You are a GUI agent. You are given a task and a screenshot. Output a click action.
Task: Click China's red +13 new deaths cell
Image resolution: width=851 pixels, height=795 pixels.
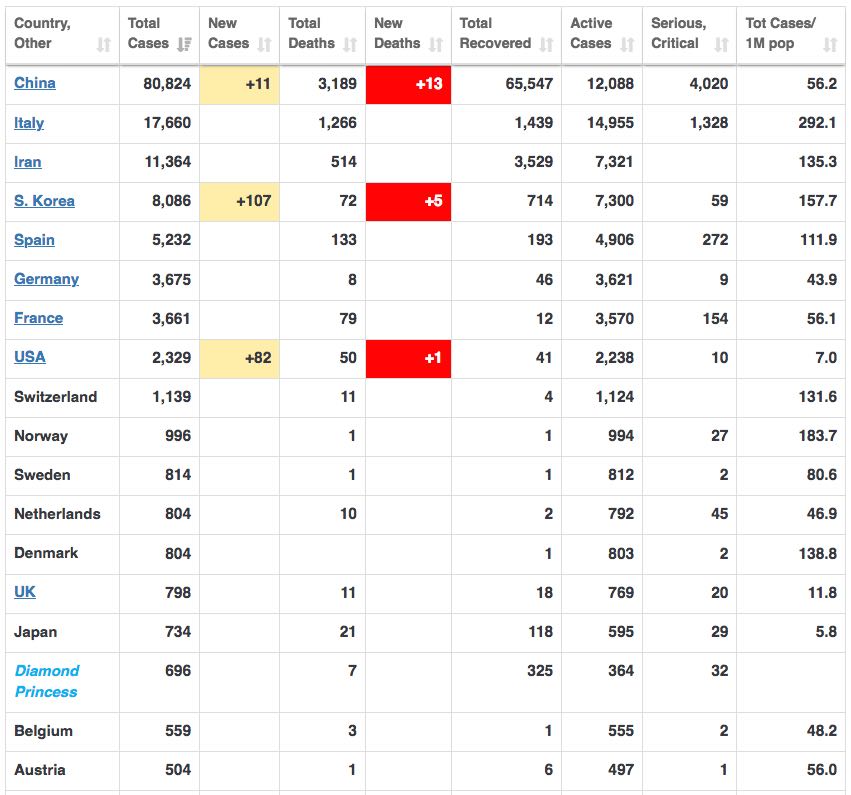click(x=408, y=84)
